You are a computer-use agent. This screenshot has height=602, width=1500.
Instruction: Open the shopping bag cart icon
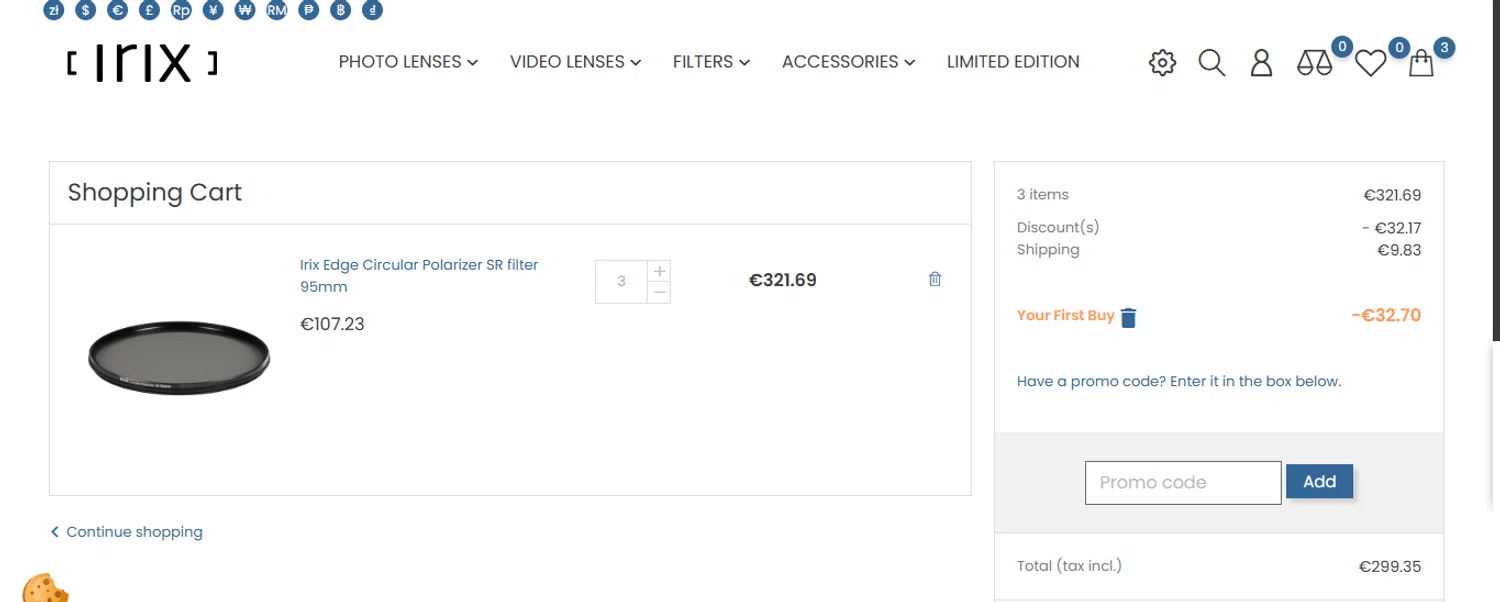1421,64
